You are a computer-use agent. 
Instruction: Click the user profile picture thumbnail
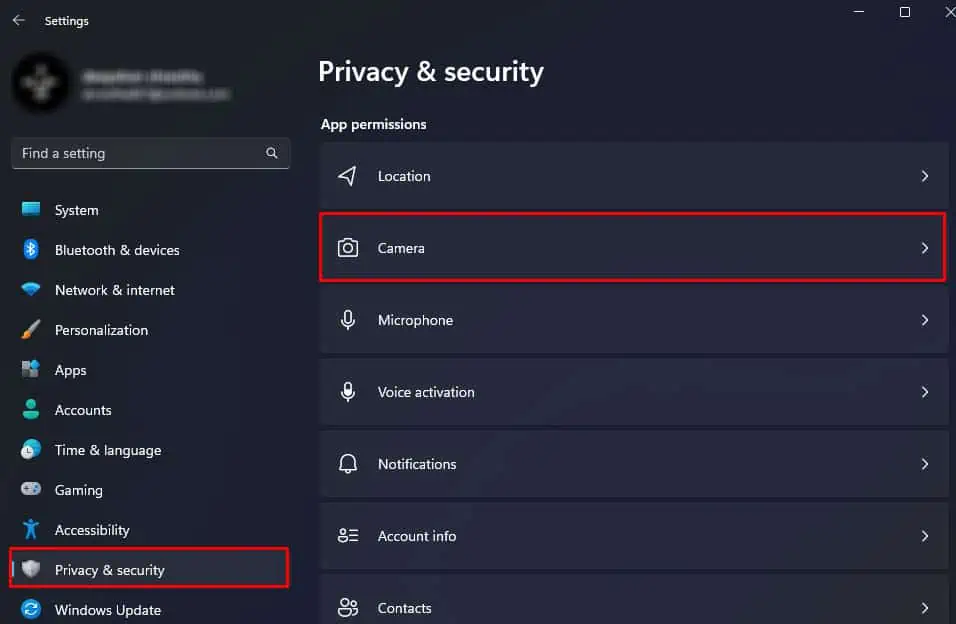[x=42, y=84]
